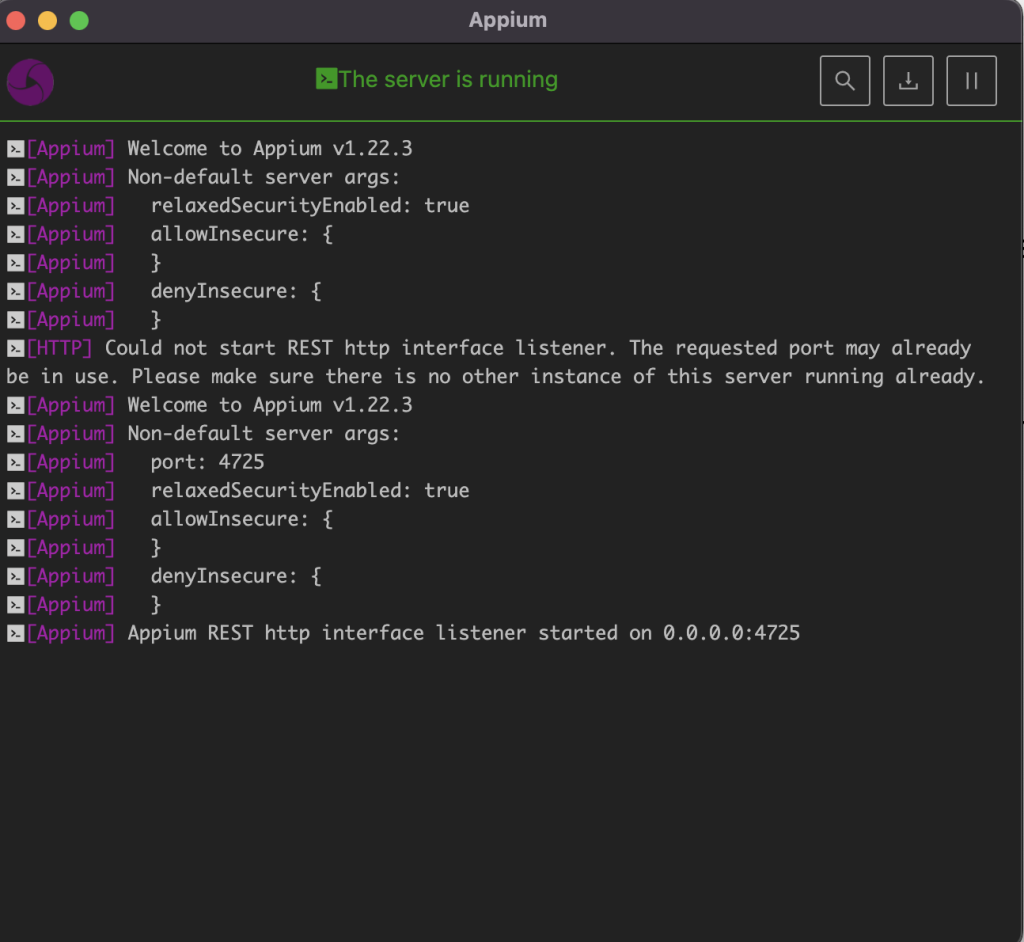Click terminal icon before listener started line
Image resolution: width=1024 pixels, height=942 pixels.
(x=15, y=634)
